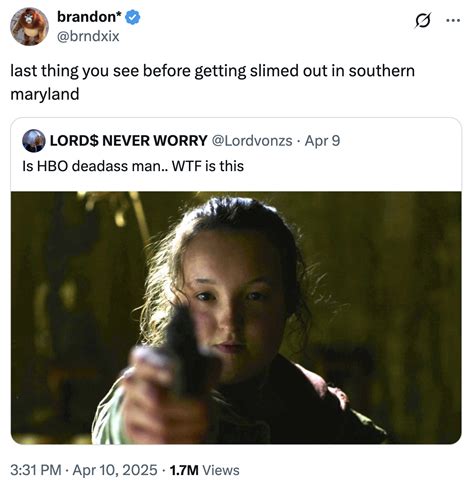Open the Apr 10, 2025 date link
This screenshot has width=474, height=490.
[x=115, y=470]
